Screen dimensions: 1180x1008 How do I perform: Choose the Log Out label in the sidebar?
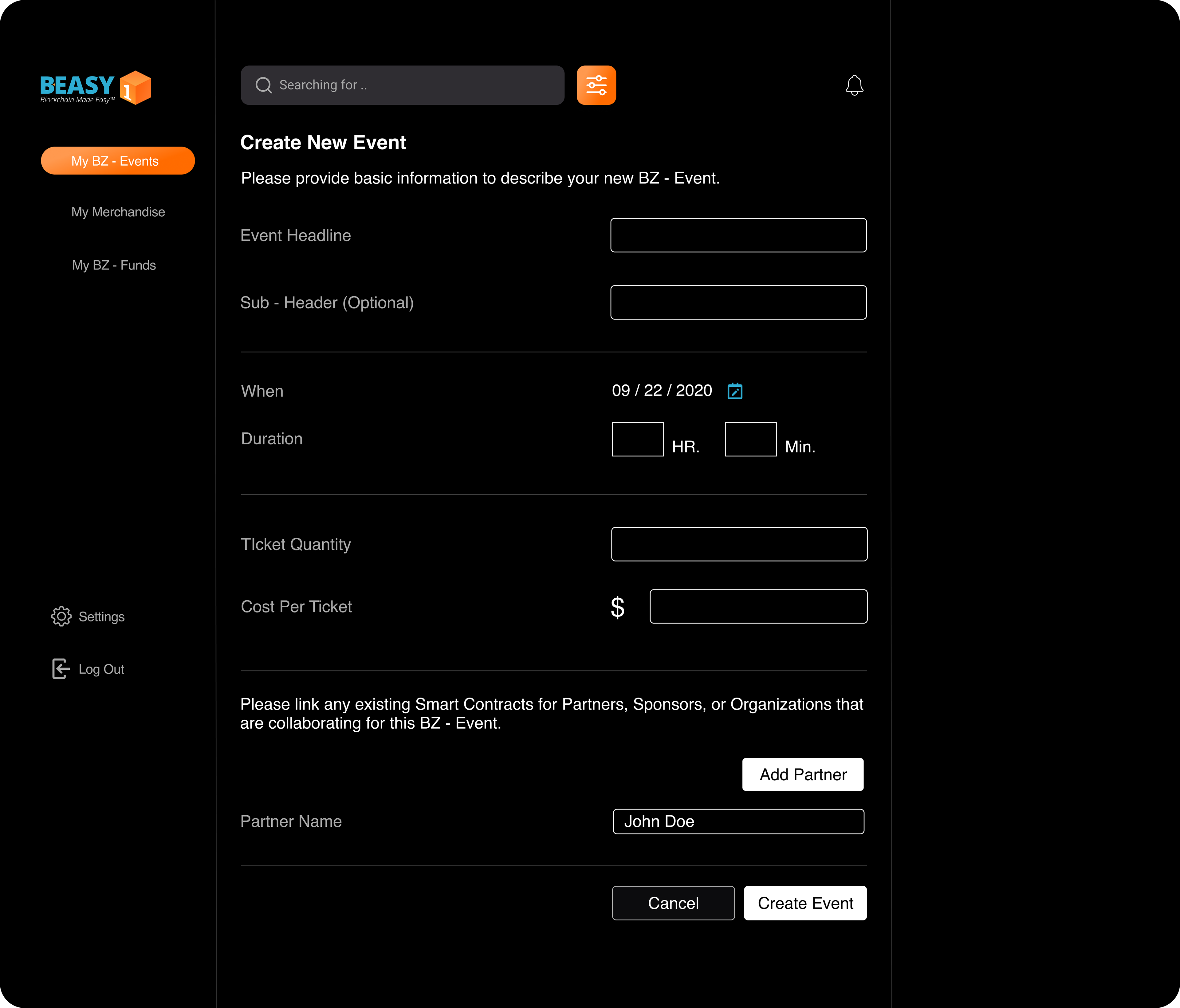[101, 669]
